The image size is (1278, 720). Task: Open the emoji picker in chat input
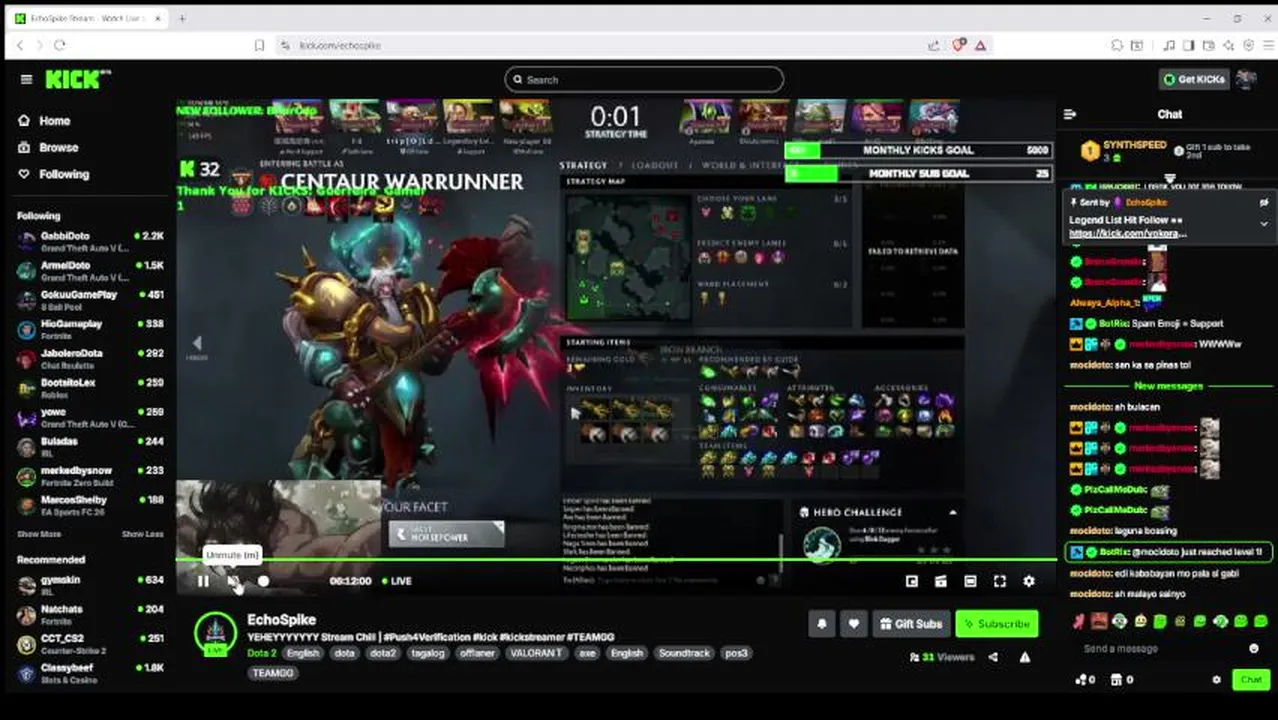pos(1254,649)
